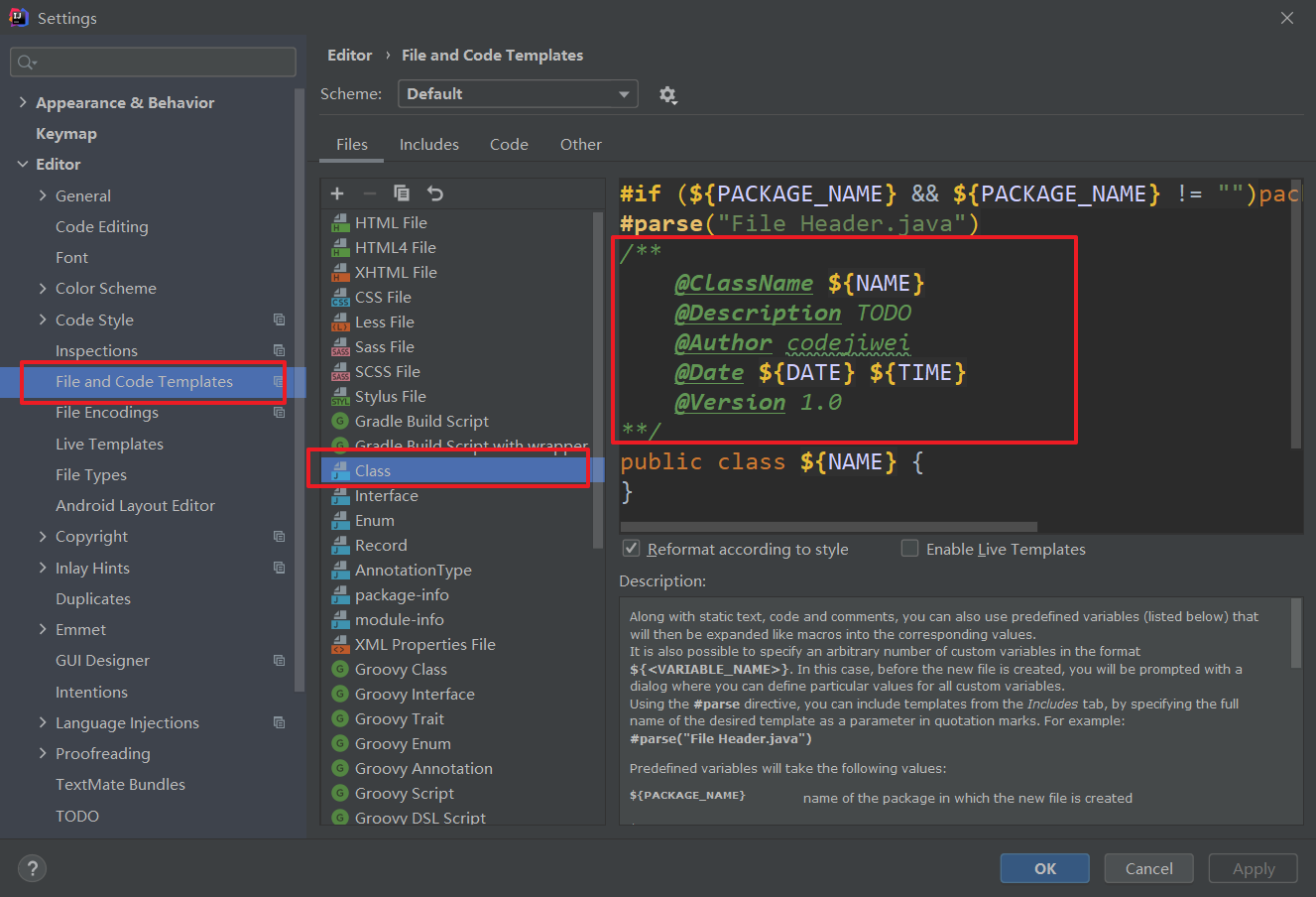Click the search magnifier icon in settings
1316x897 pixels.
27,63
